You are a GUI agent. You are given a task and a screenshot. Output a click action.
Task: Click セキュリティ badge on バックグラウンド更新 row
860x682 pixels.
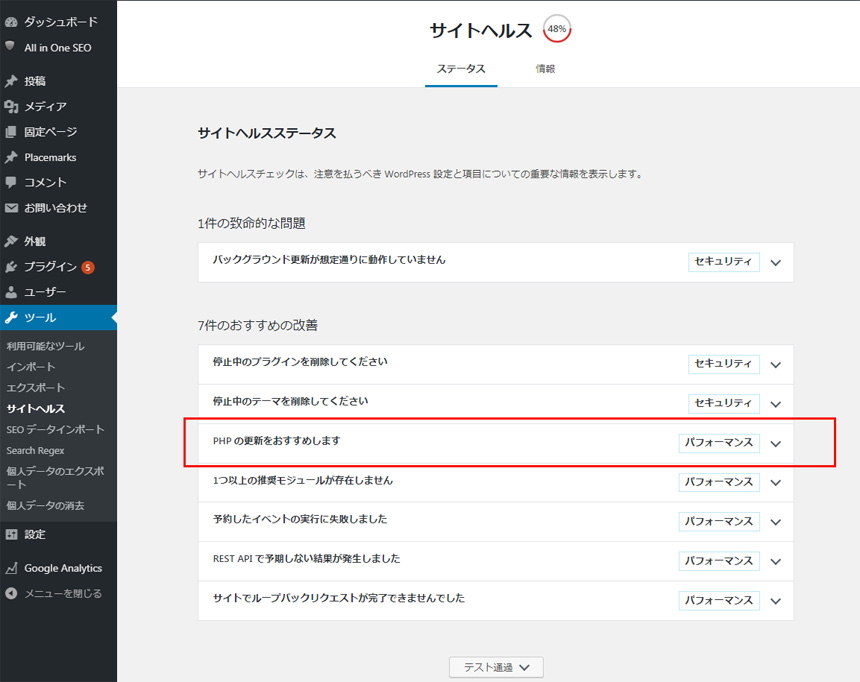click(723, 262)
